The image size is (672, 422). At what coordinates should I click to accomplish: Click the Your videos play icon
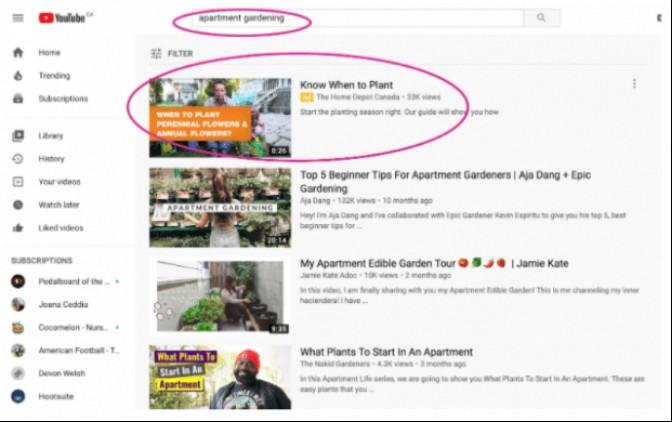tap(18, 182)
